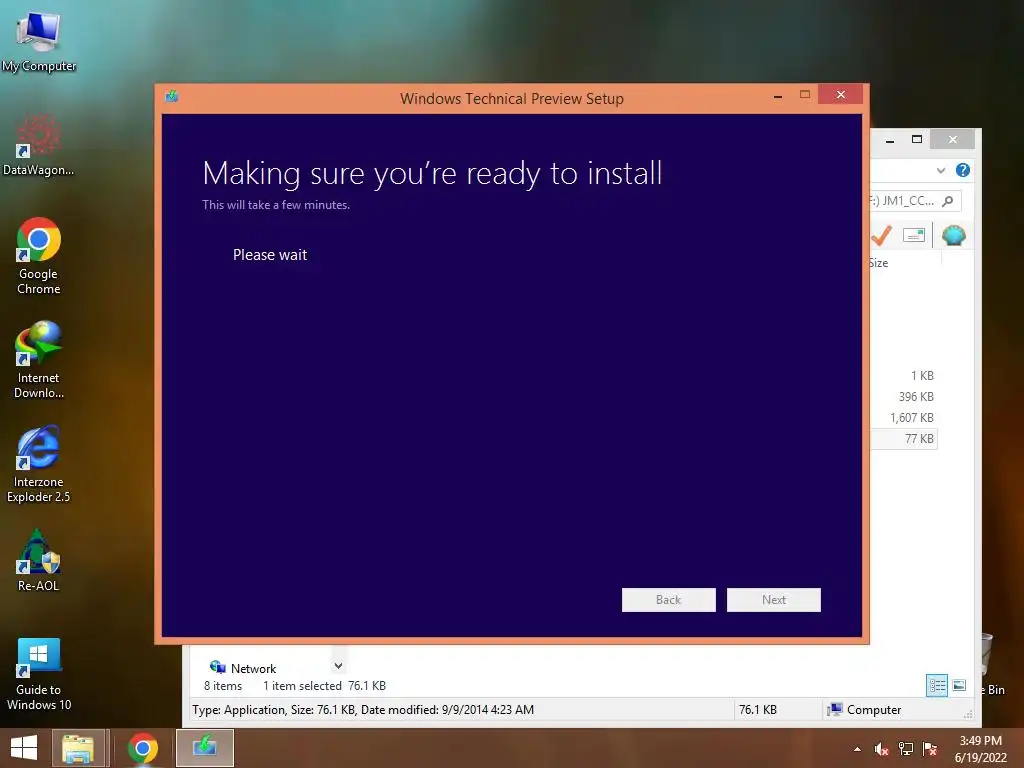Click the Recycle Bin desktop icon
The height and width of the screenshot is (768, 1024).
click(991, 663)
